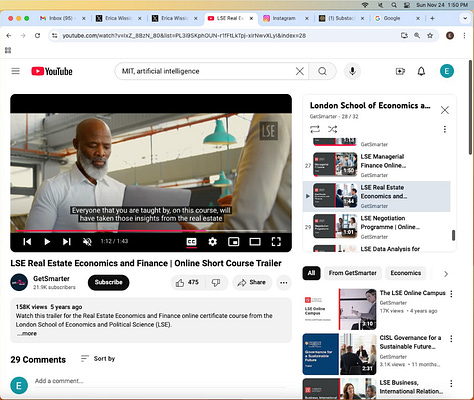Viewport: 474px width, 400px height.
Task: Run search with the magnifier button
Action: click(x=322, y=71)
